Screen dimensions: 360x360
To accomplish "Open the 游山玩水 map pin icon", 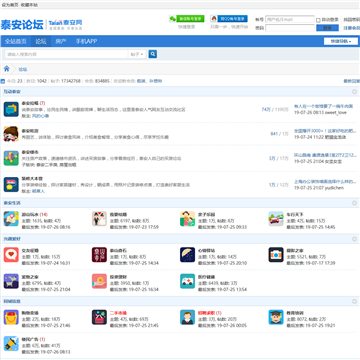I will [11, 219].
